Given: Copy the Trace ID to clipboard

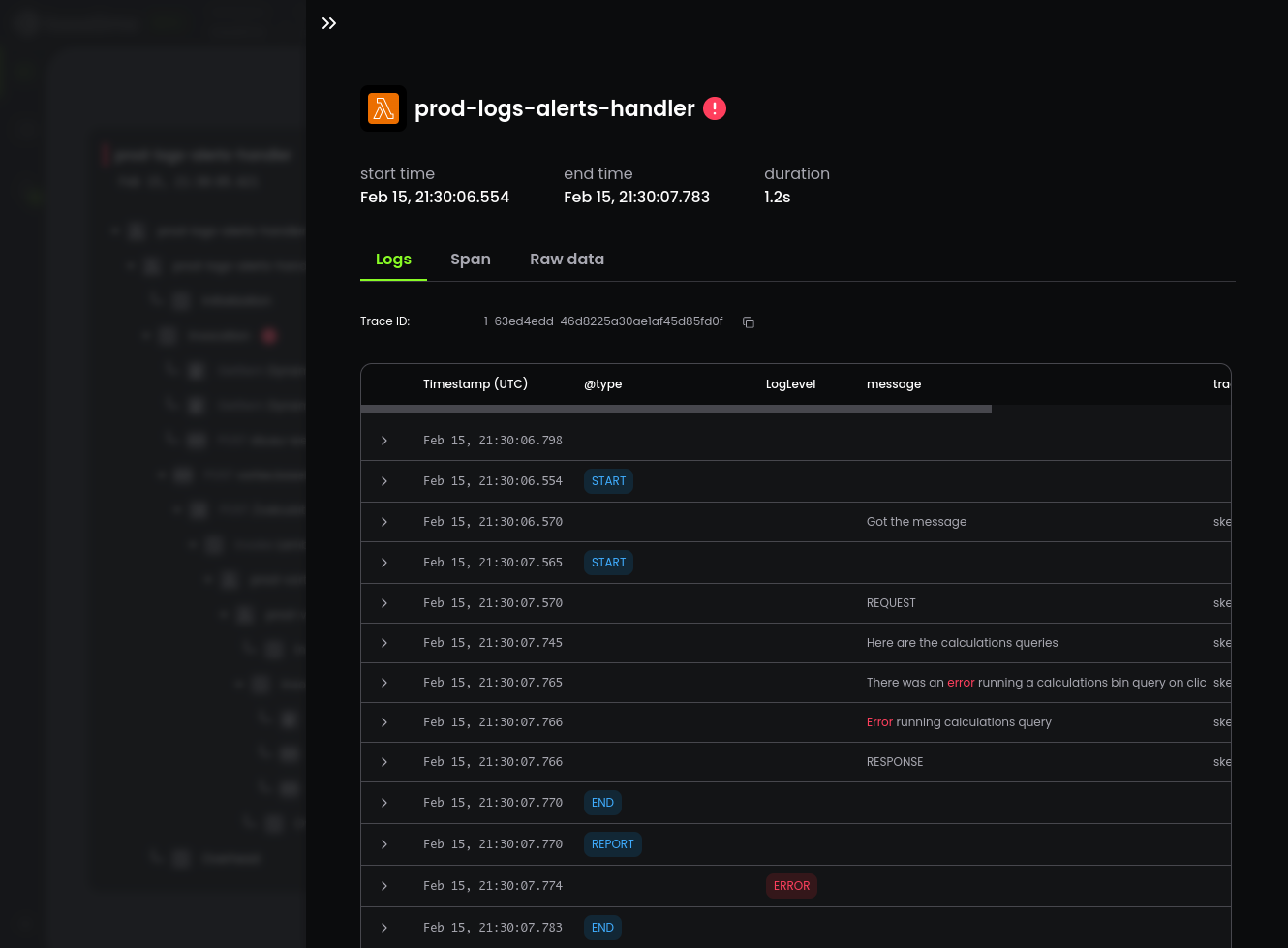Looking at the screenshot, I should pos(749,322).
